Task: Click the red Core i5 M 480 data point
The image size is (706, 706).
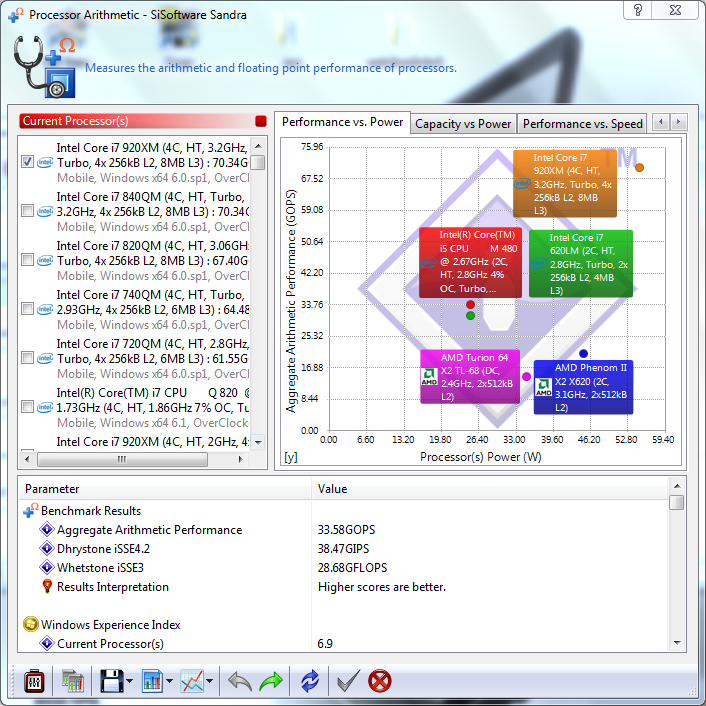Action: [471, 304]
